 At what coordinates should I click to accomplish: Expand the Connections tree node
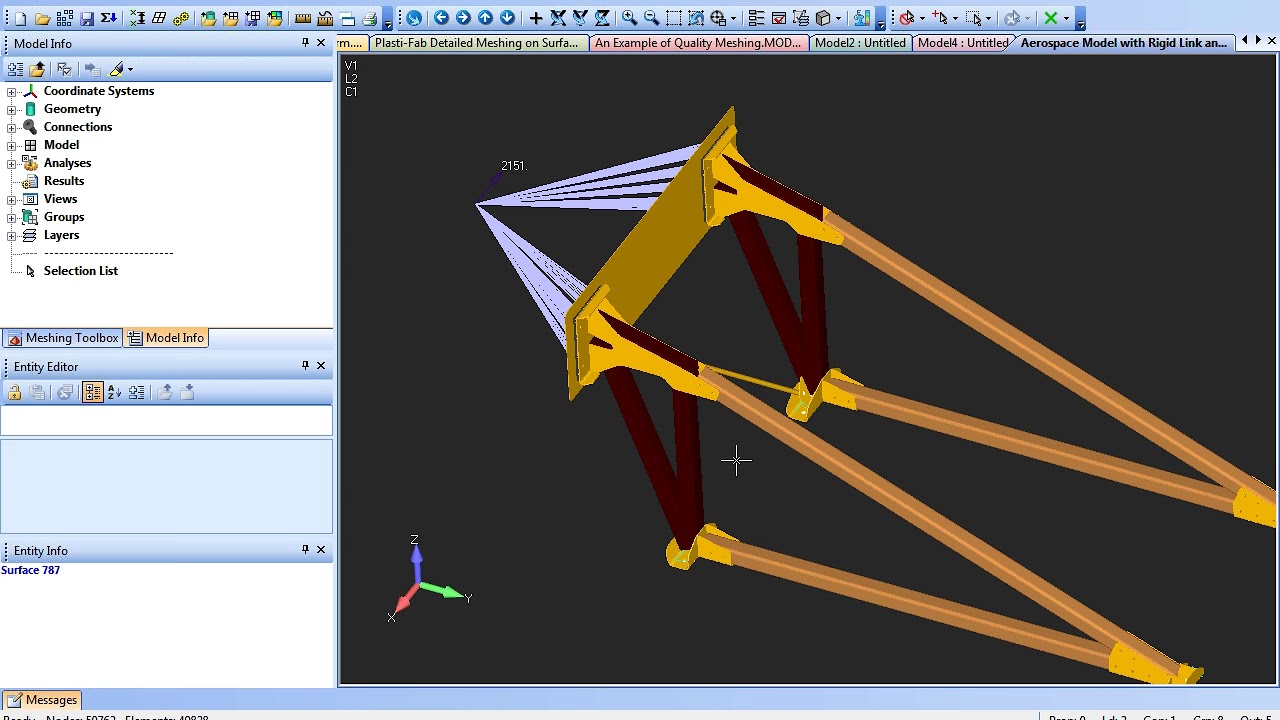coord(11,127)
